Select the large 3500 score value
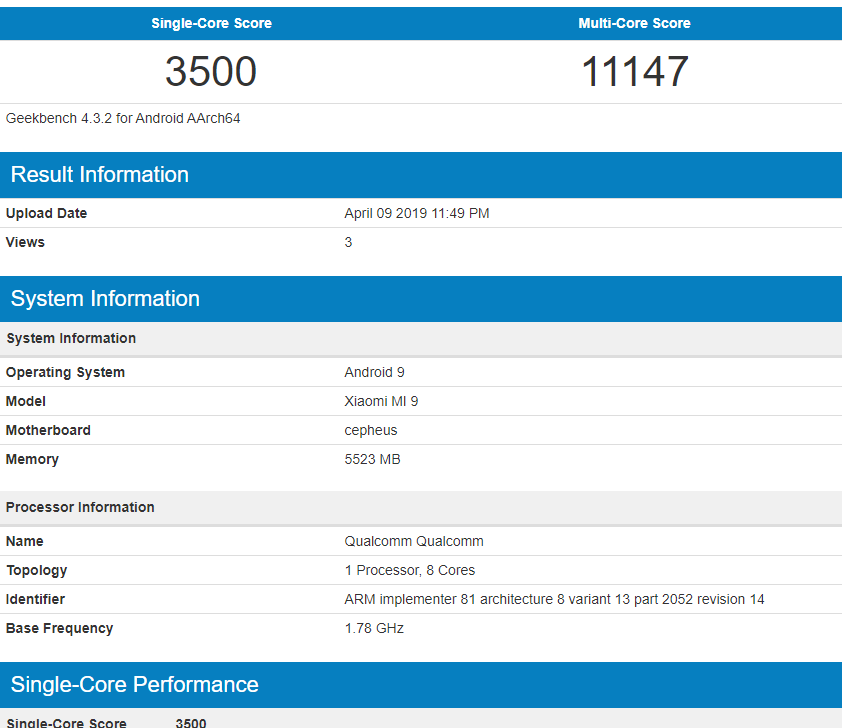 click(x=211, y=71)
